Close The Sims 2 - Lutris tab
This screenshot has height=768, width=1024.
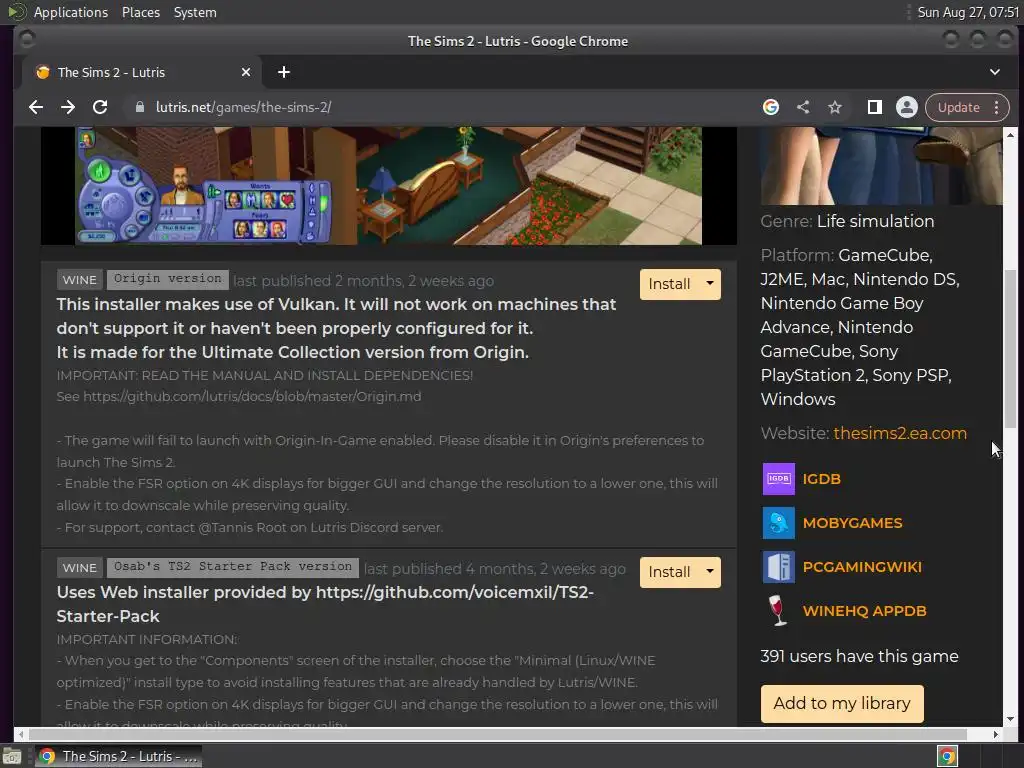click(246, 72)
